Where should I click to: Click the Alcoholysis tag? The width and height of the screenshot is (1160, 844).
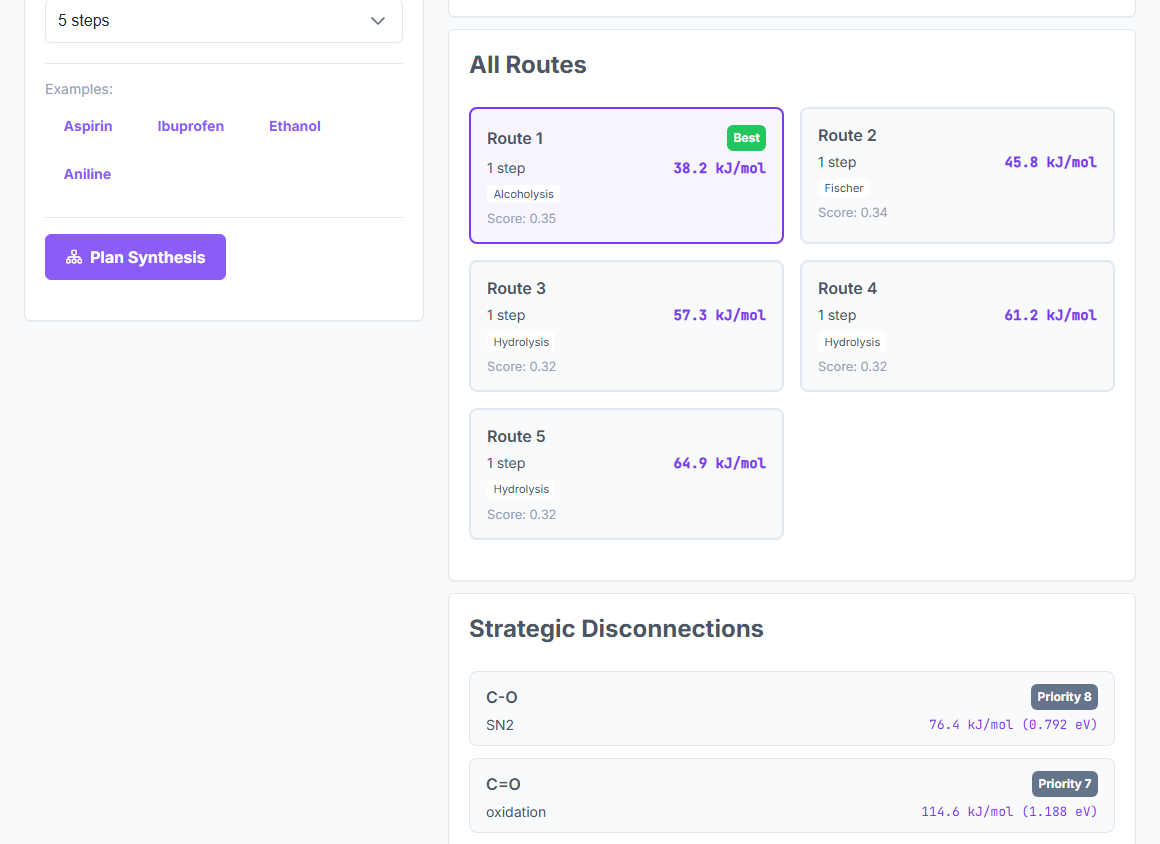524,194
